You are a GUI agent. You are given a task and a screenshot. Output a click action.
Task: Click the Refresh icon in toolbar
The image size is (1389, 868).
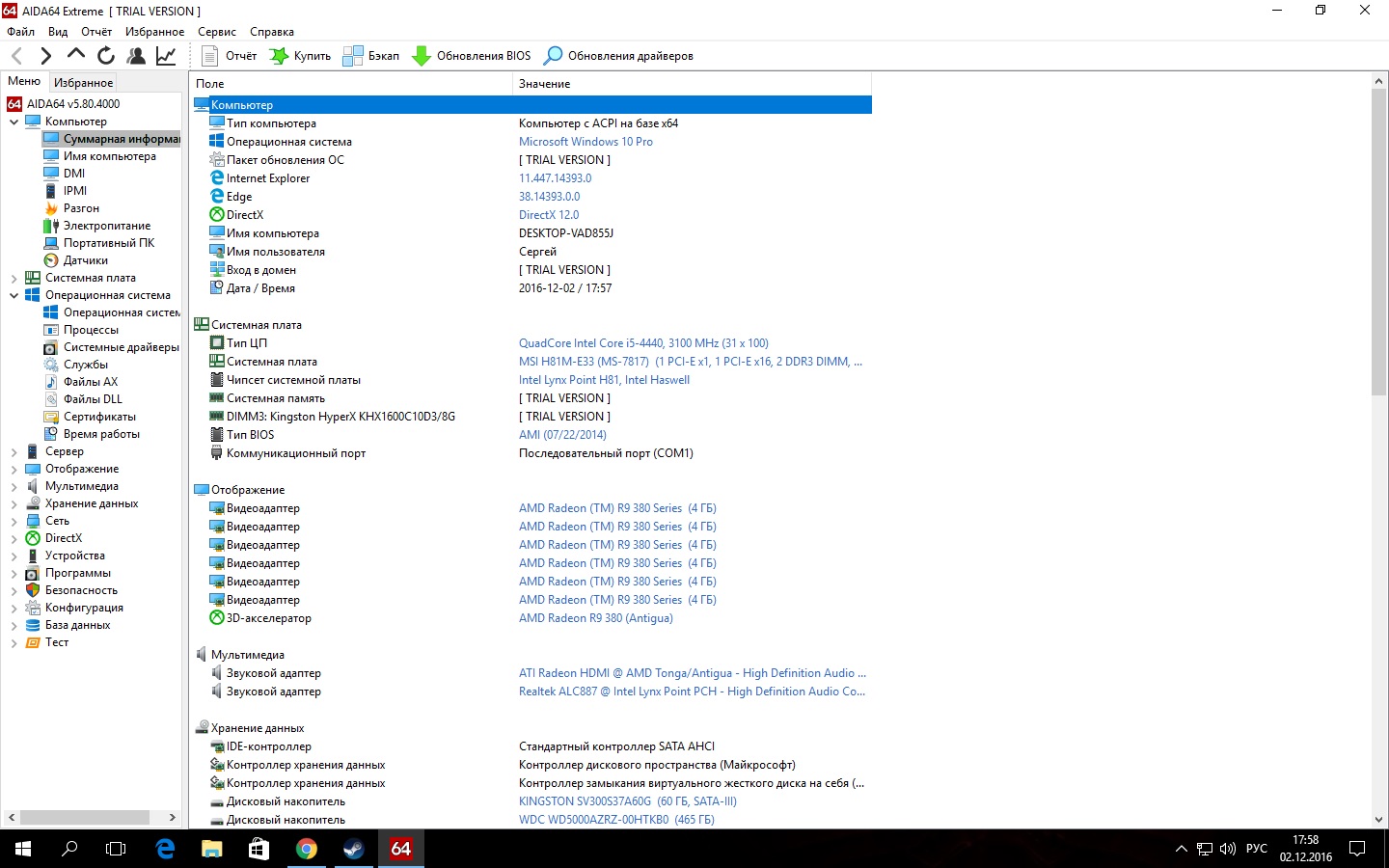click(106, 56)
